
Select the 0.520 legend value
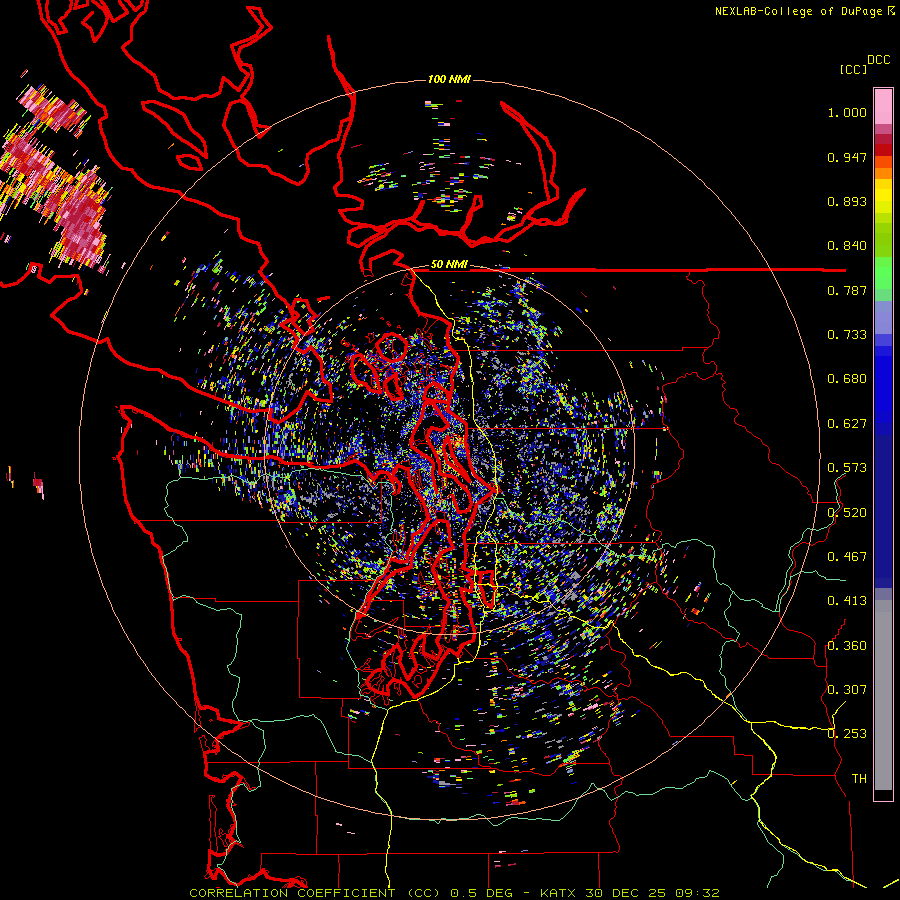click(x=847, y=513)
